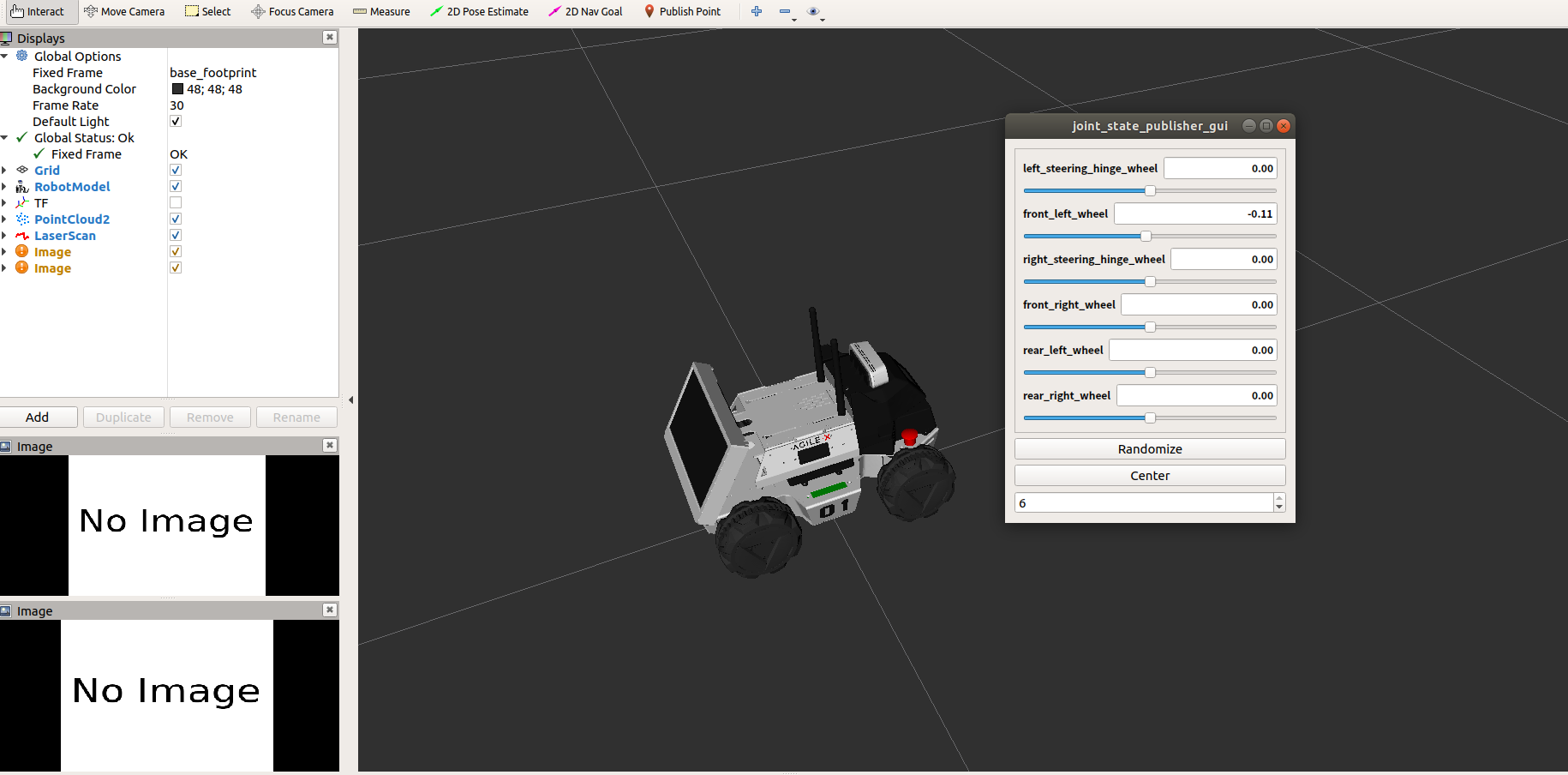Click the Focus Camera tool

click(x=292, y=12)
